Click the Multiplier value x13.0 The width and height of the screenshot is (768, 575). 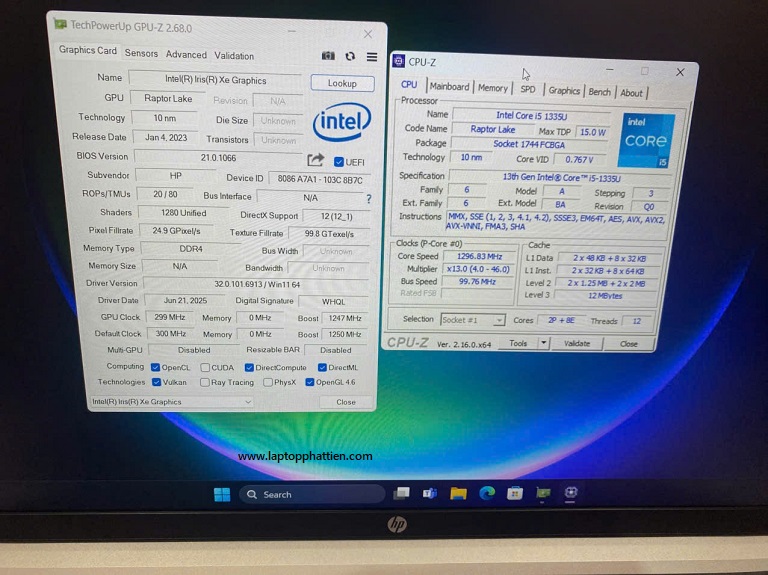478,269
